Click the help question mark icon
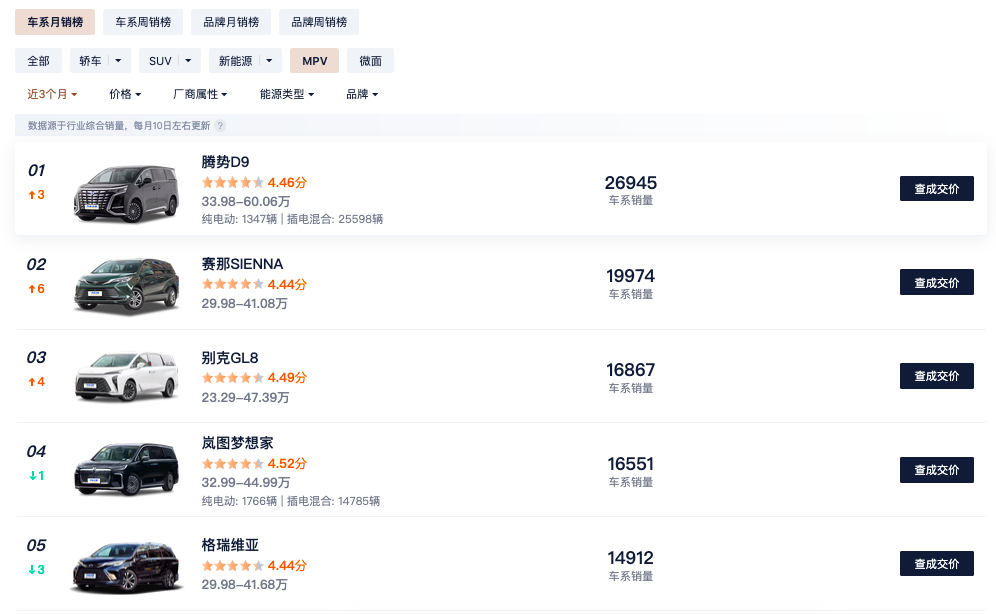The image size is (996, 615). pyautogui.click(x=220, y=126)
